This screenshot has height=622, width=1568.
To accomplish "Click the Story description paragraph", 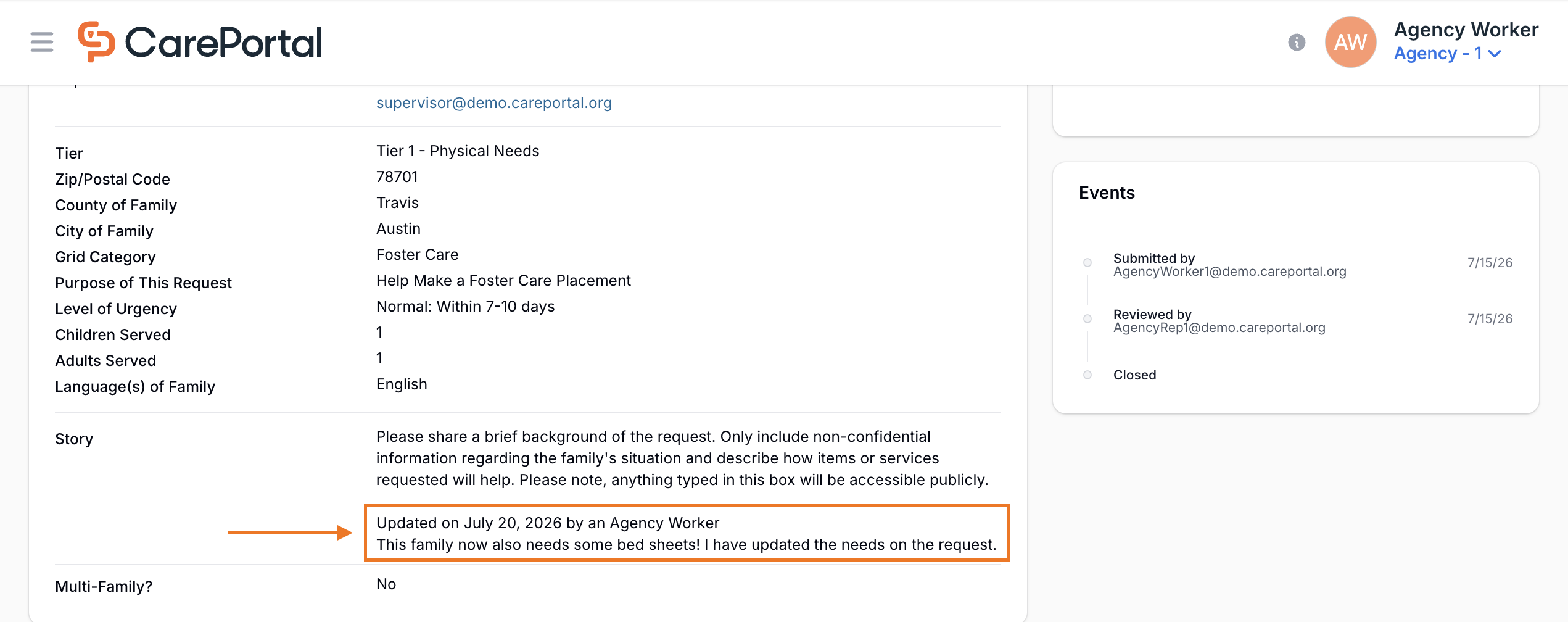I will pos(682,458).
